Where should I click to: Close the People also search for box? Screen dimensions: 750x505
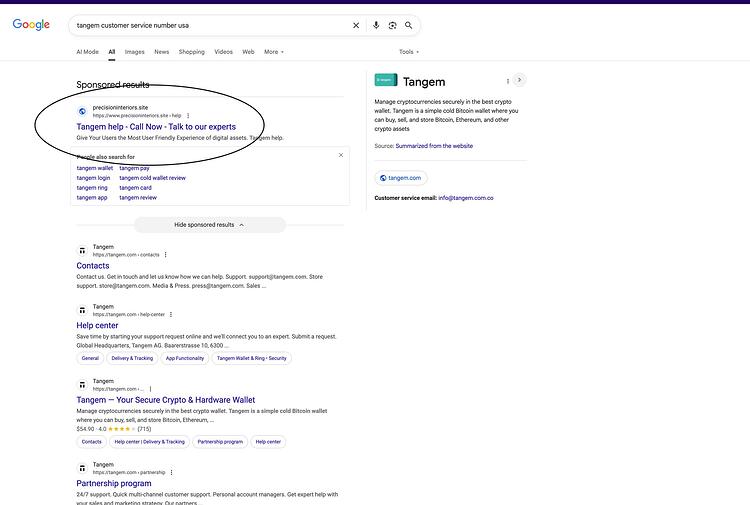(x=341, y=155)
